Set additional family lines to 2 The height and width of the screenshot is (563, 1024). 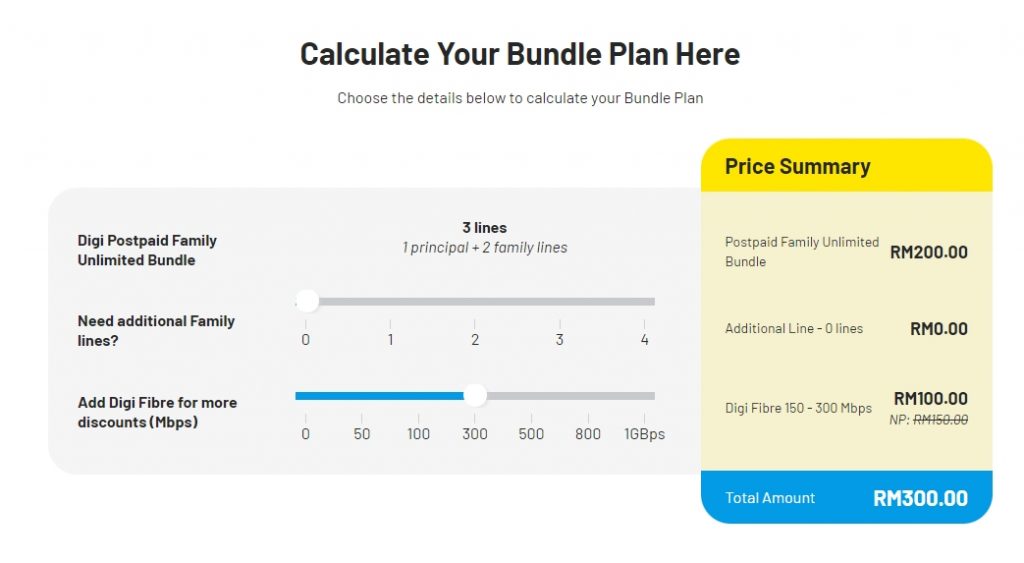(475, 301)
